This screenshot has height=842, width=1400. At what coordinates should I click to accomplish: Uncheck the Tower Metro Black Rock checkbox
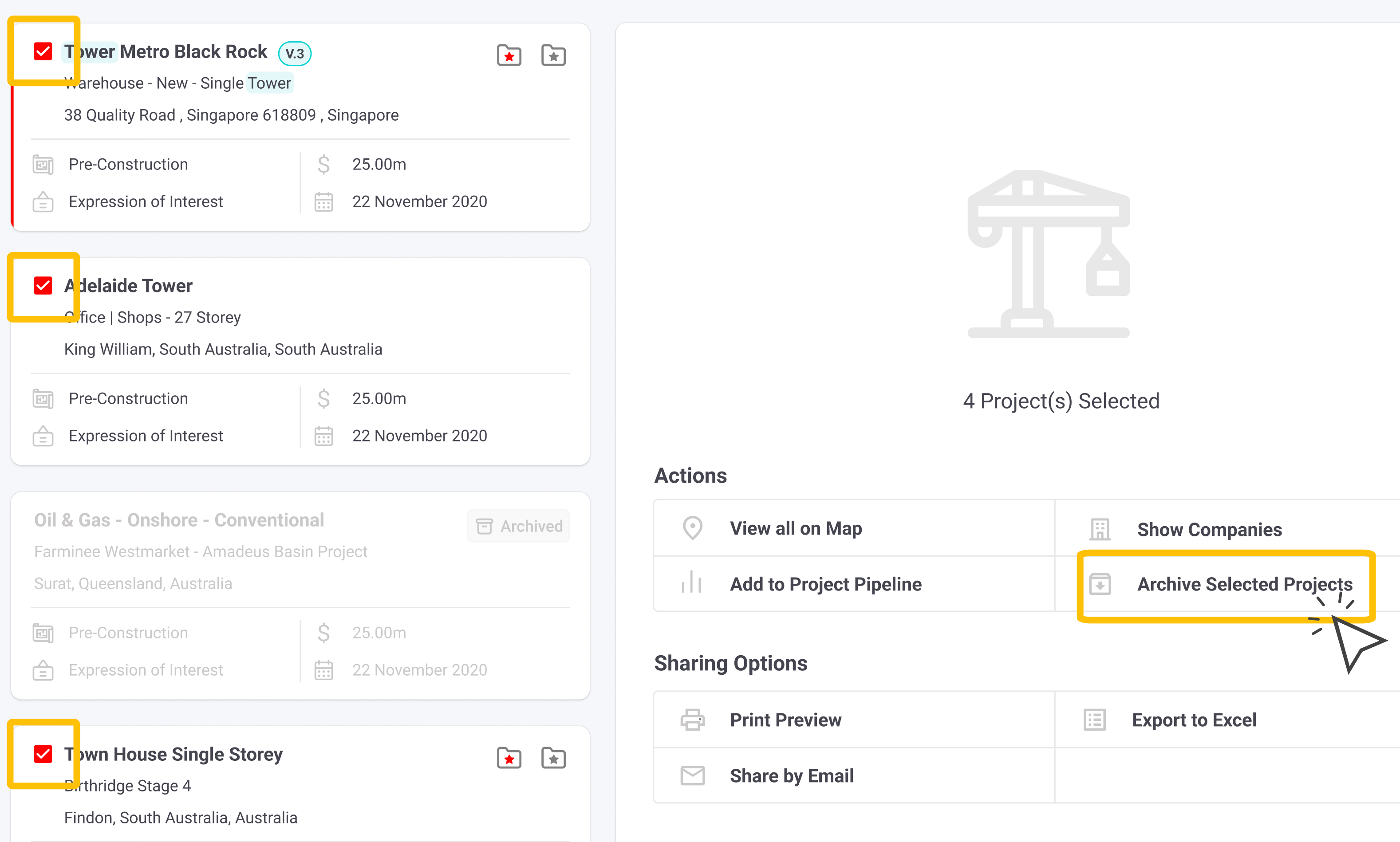pos(43,51)
